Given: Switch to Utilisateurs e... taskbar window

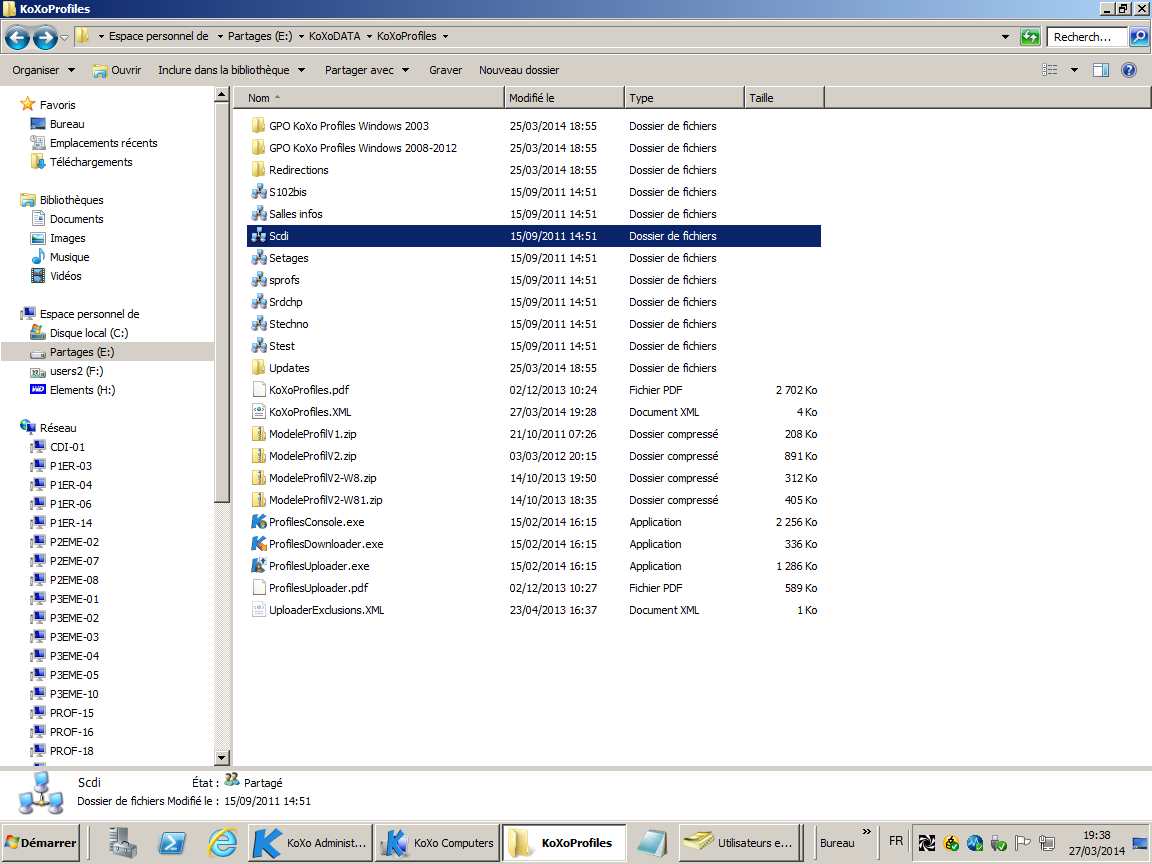Looking at the screenshot, I should pos(740,843).
